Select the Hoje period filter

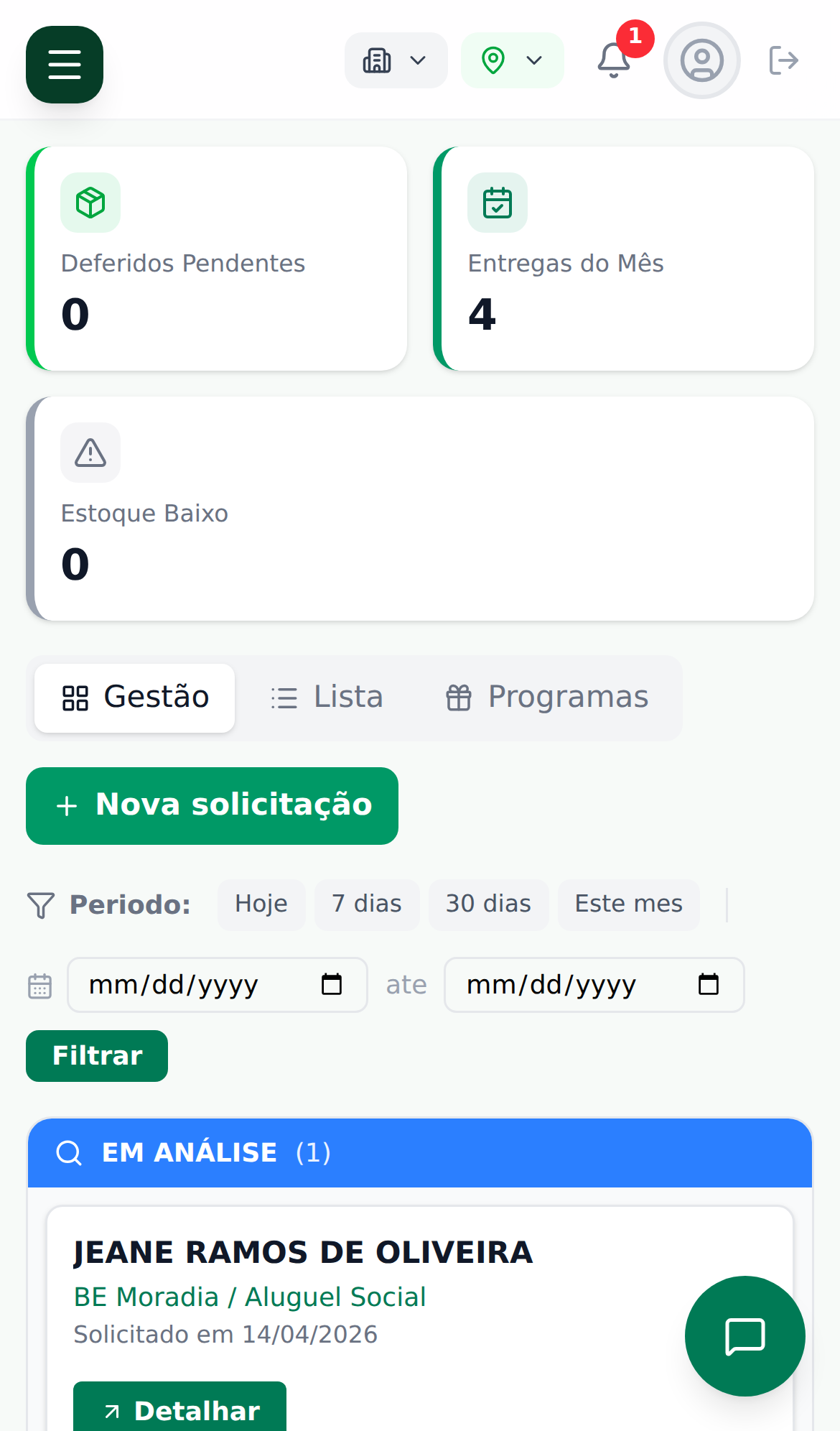point(261,904)
